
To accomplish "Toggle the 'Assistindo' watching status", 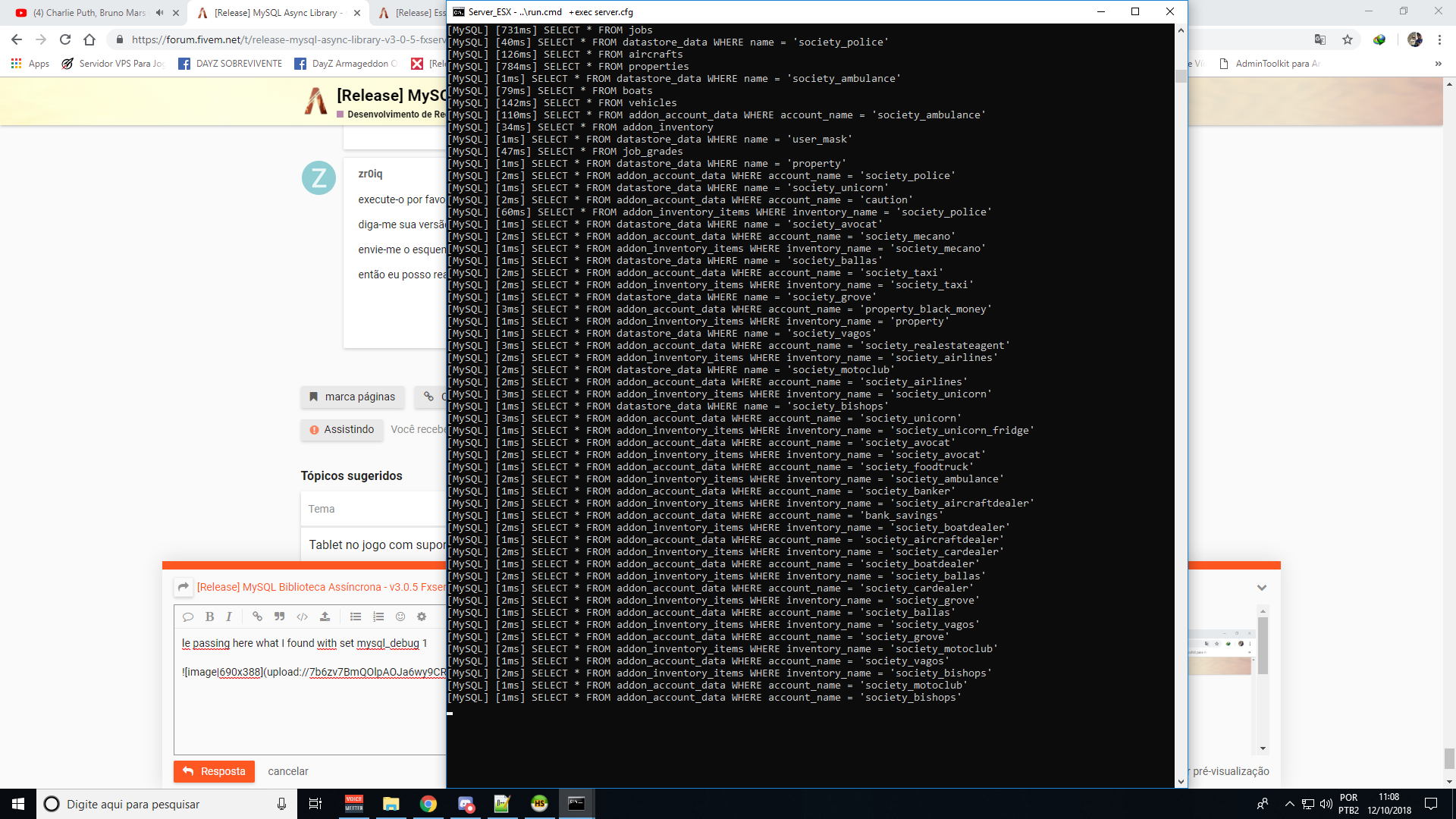I will tap(341, 430).
